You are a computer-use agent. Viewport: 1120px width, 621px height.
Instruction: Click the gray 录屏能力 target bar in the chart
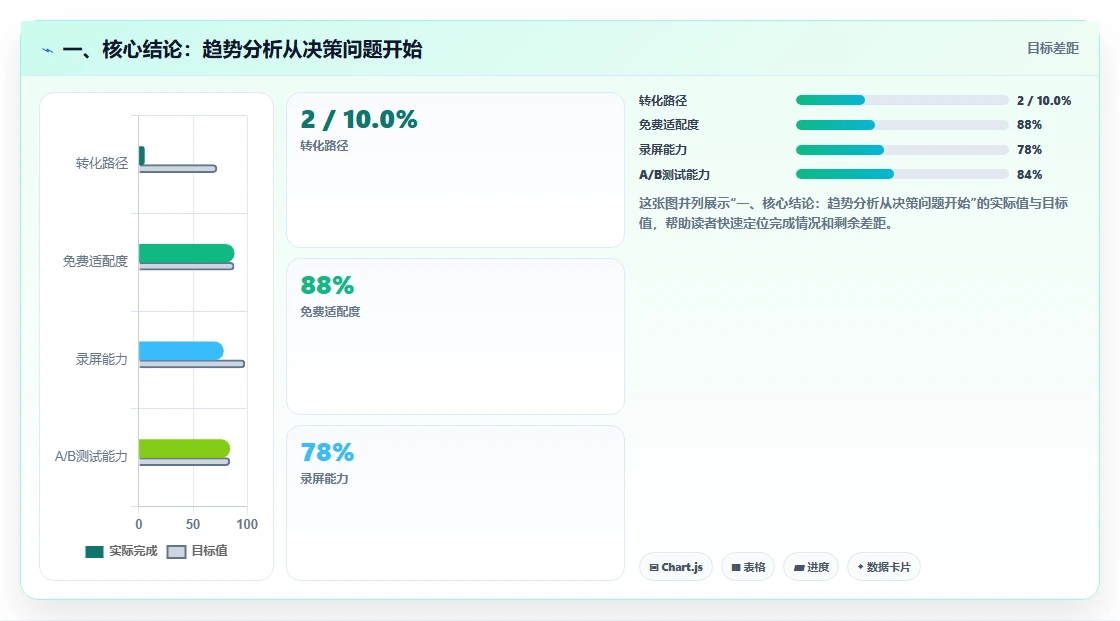coord(191,364)
